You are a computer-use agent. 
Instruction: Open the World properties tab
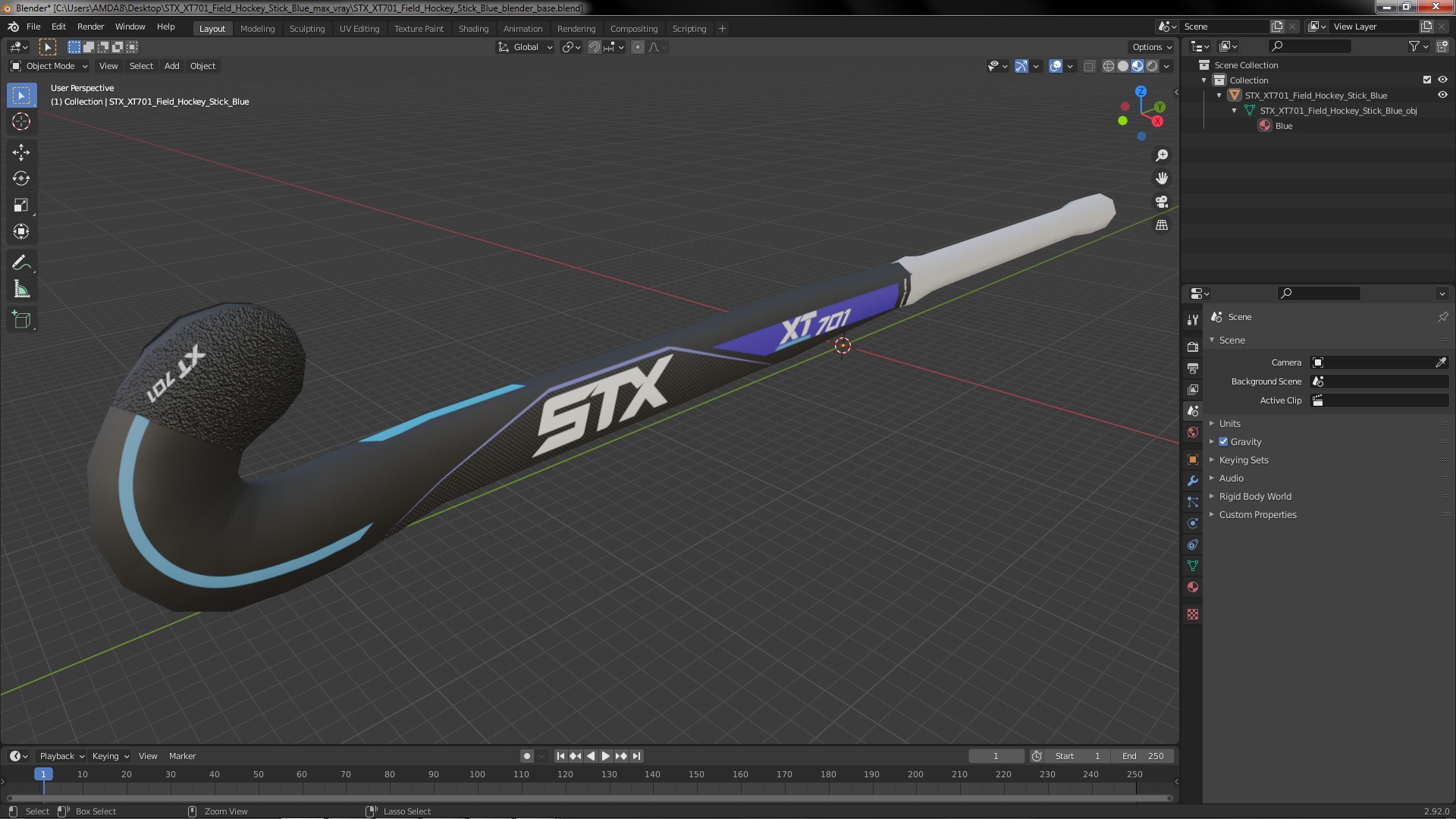pyautogui.click(x=1193, y=432)
